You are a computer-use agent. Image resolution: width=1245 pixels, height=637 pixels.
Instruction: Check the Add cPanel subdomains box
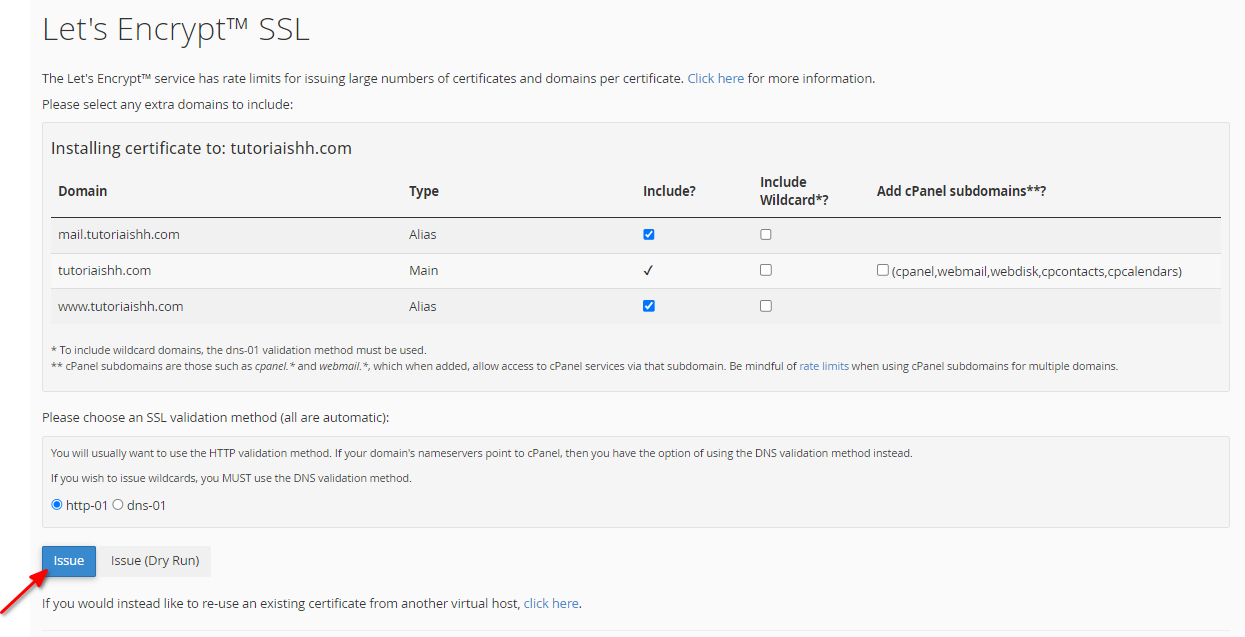883,270
